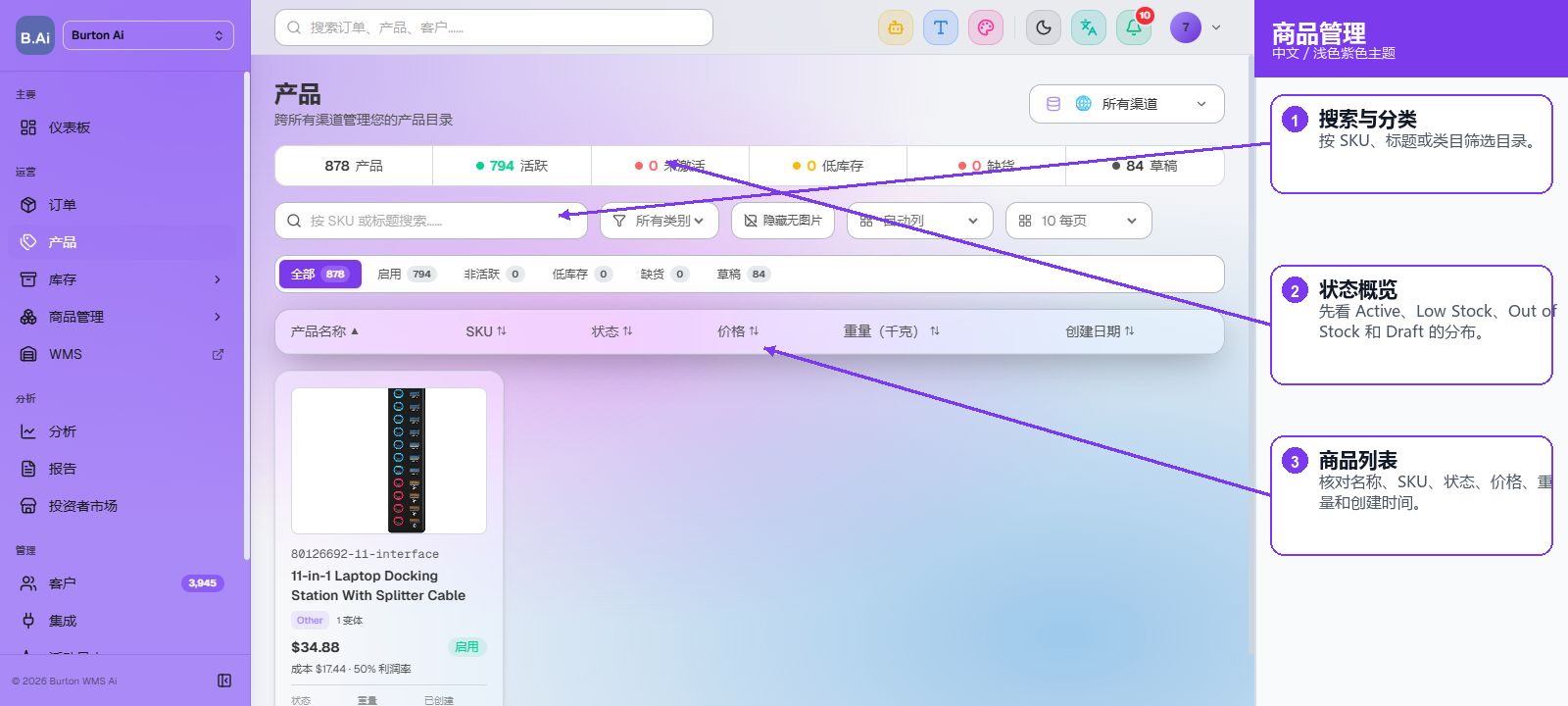The height and width of the screenshot is (706, 1568).
Task: Open the Laptop Docking Station product image
Action: tap(389, 461)
